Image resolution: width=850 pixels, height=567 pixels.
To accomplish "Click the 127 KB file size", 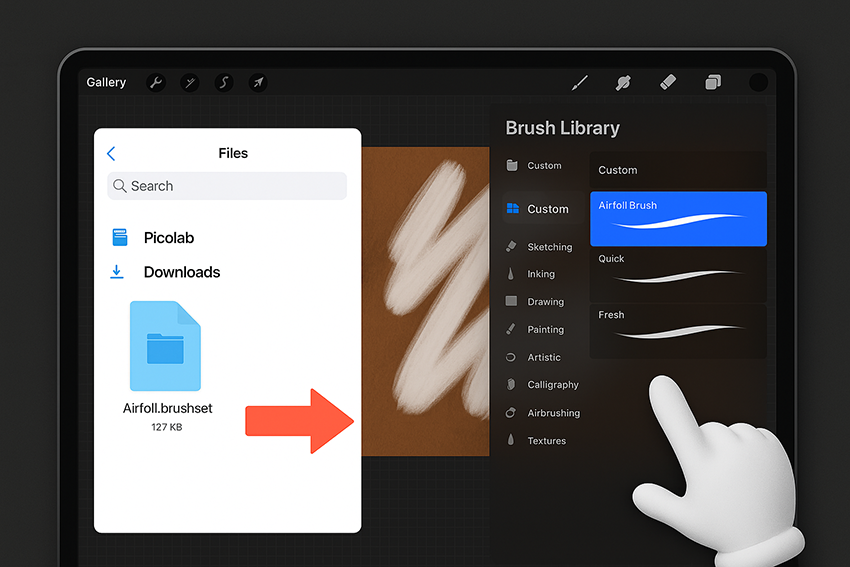I will click(167, 427).
